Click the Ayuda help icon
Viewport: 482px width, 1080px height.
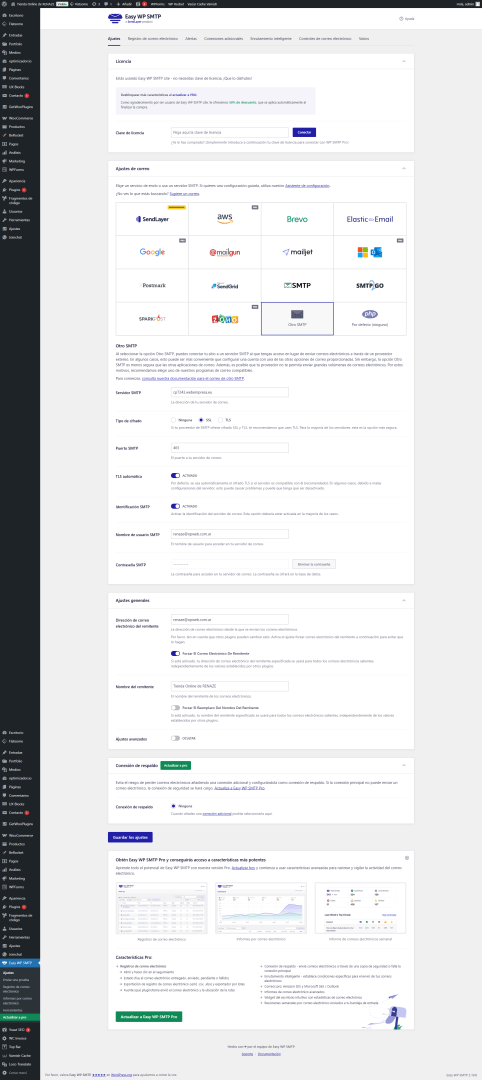pyautogui.click(x=401, y=19)
